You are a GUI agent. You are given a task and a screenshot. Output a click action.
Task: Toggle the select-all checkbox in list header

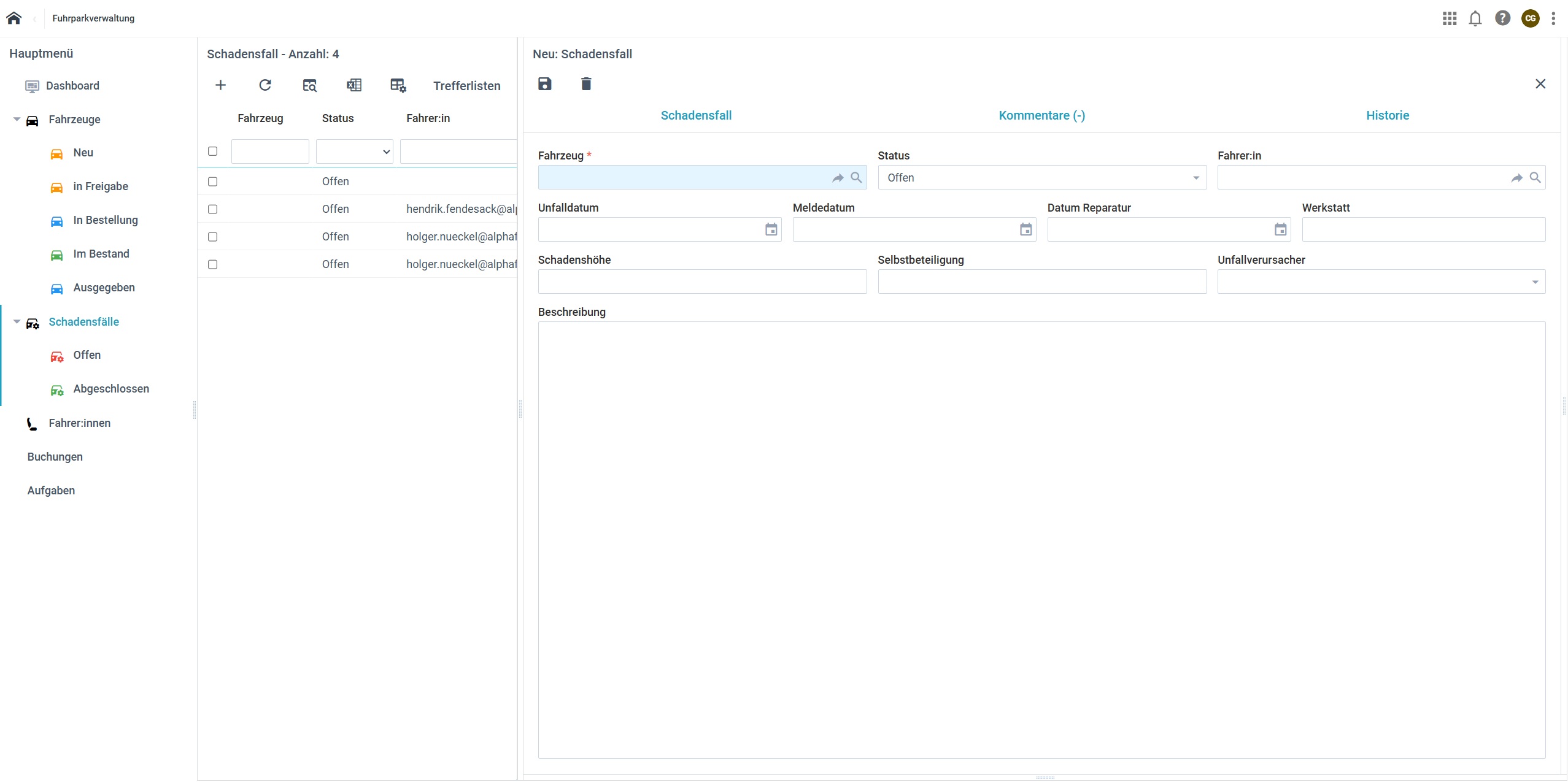point(213,151)
